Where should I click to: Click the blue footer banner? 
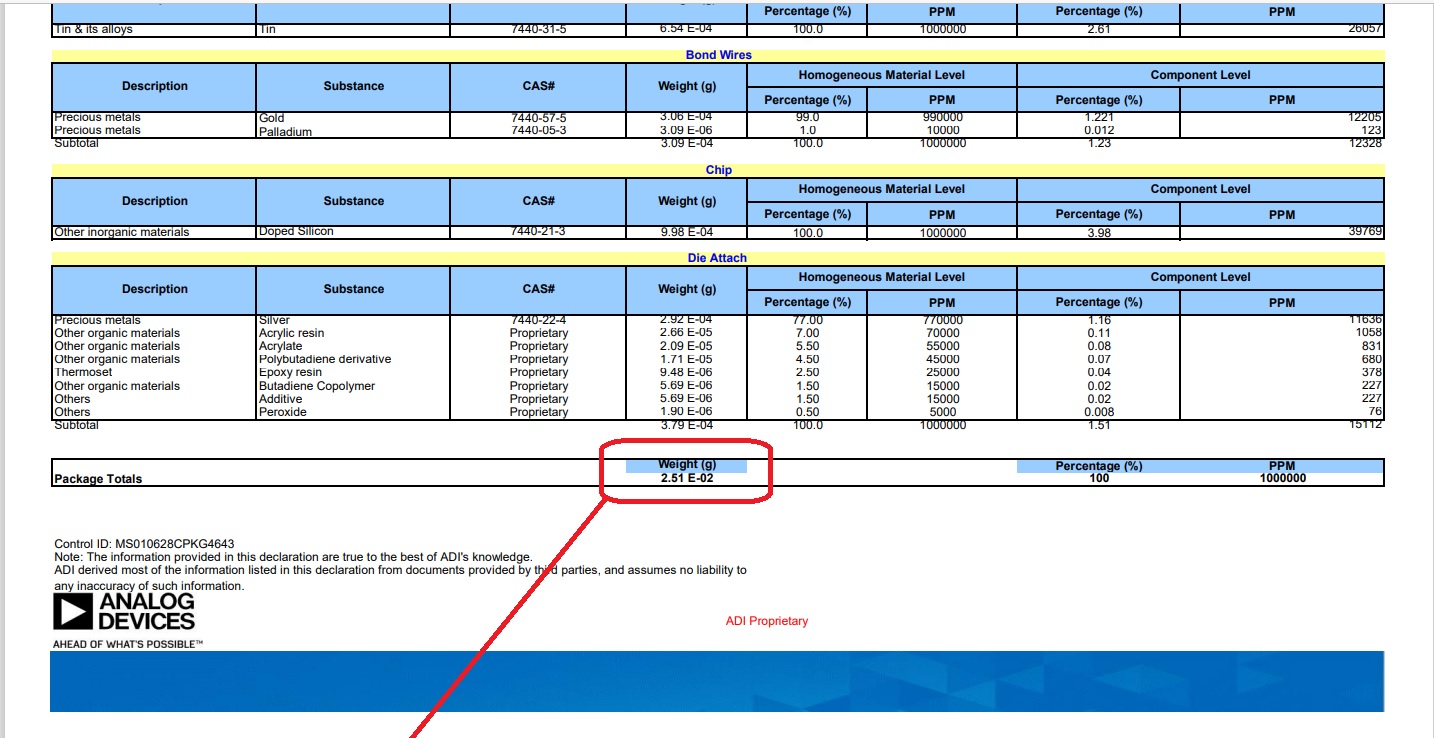point(717,681)
